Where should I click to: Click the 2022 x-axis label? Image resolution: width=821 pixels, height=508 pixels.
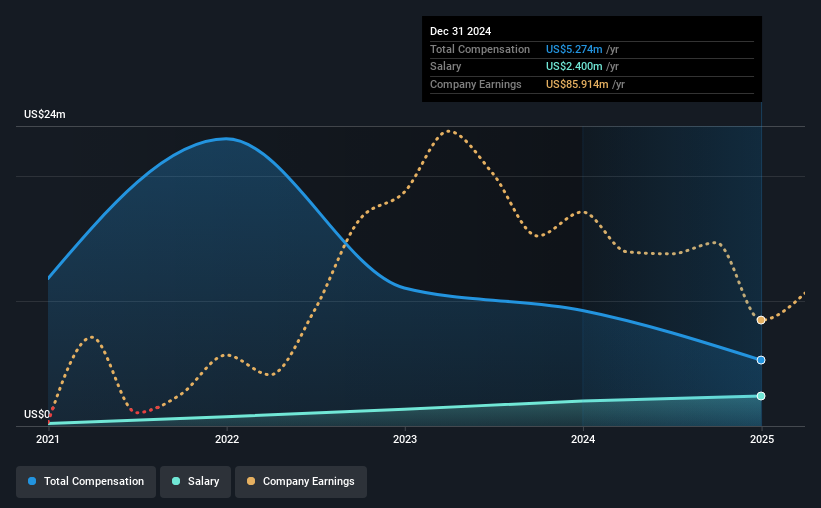(x=227, y=439)
